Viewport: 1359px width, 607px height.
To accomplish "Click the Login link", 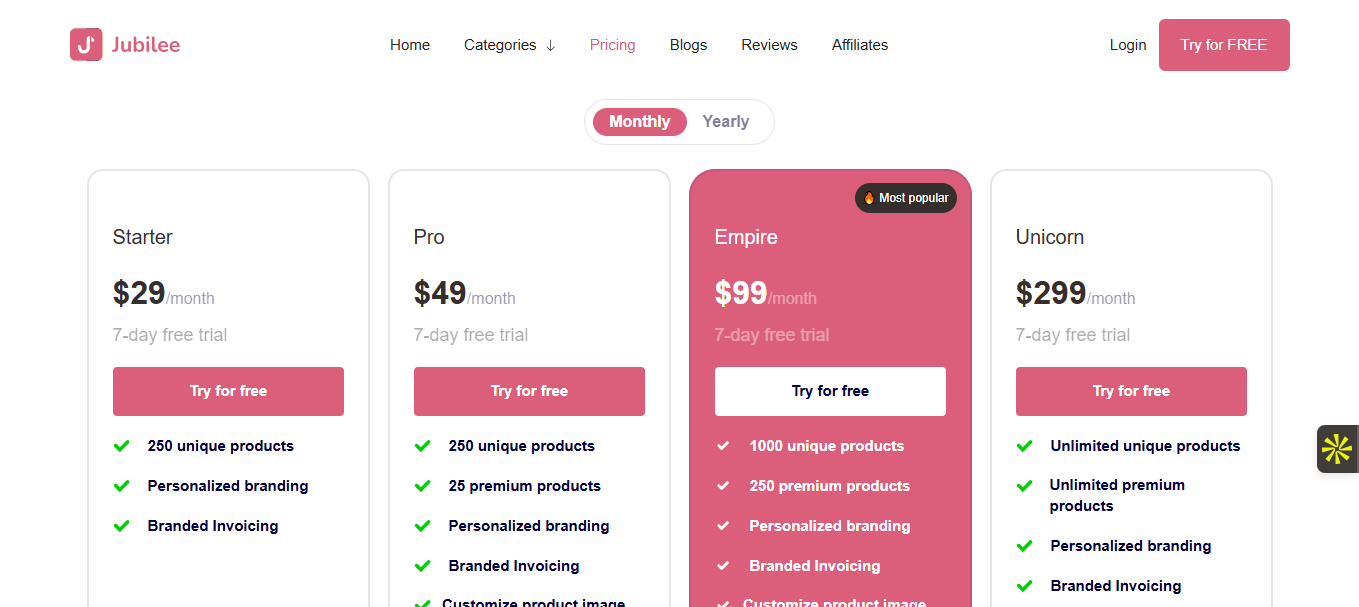I will pos(1128,45).
